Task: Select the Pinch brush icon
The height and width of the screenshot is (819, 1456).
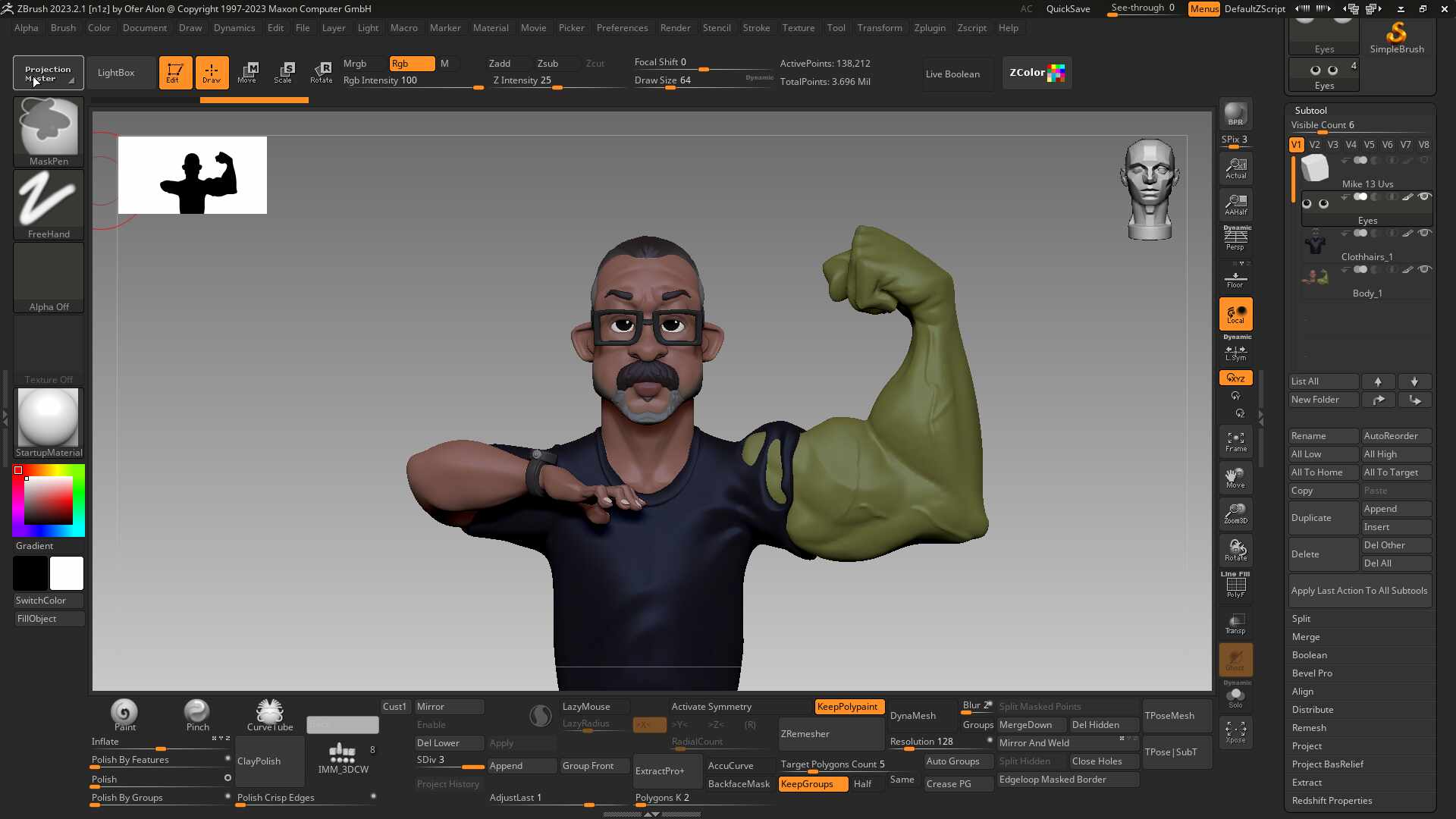Action: (197, 714)
